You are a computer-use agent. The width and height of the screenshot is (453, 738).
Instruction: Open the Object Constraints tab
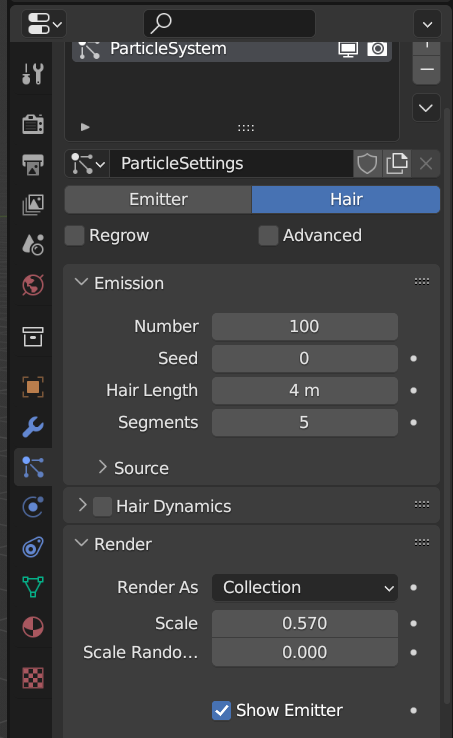pos(33,547)
